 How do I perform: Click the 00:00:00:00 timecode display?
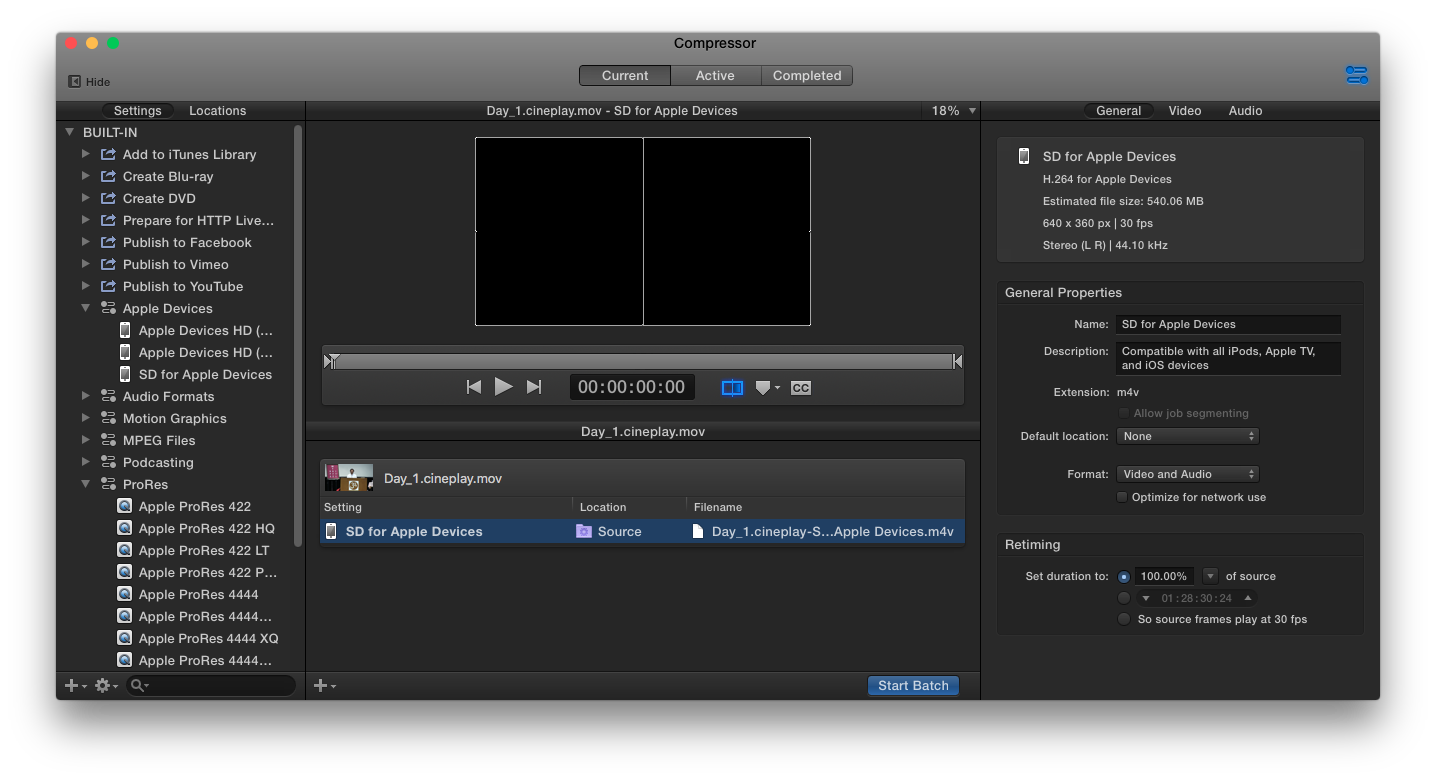pos(632,387)
